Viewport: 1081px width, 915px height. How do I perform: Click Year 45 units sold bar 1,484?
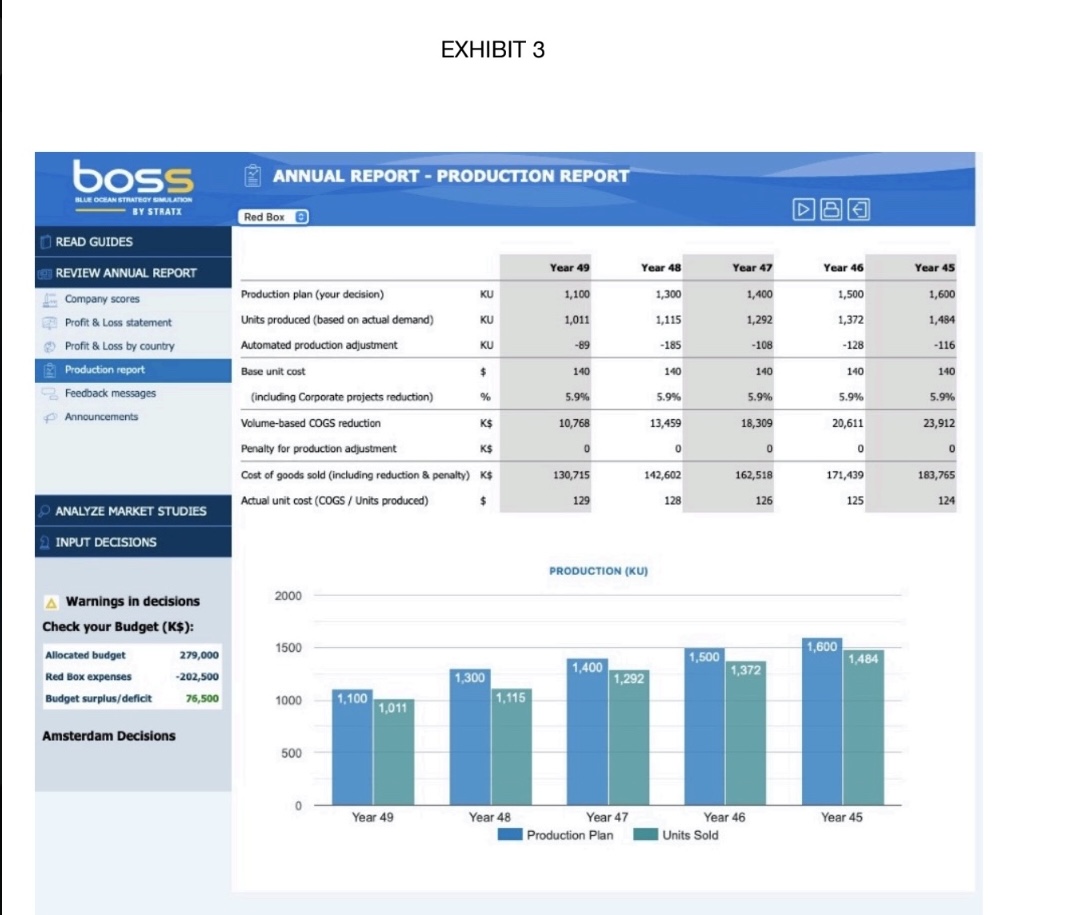(x=863, y=727)
